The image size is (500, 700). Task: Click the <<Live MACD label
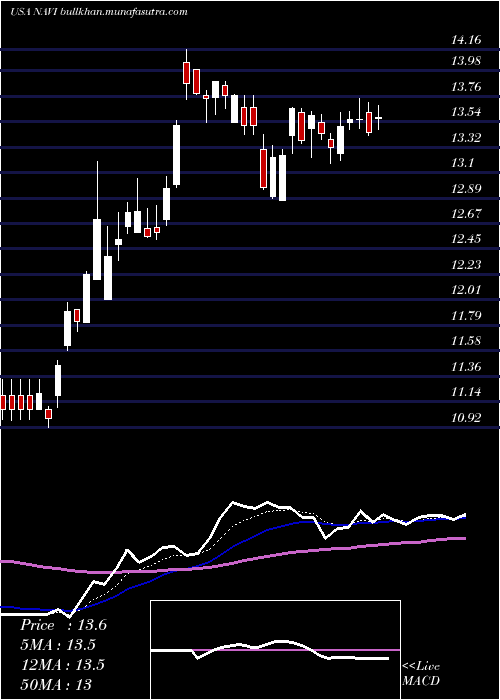tap(421, 673)
